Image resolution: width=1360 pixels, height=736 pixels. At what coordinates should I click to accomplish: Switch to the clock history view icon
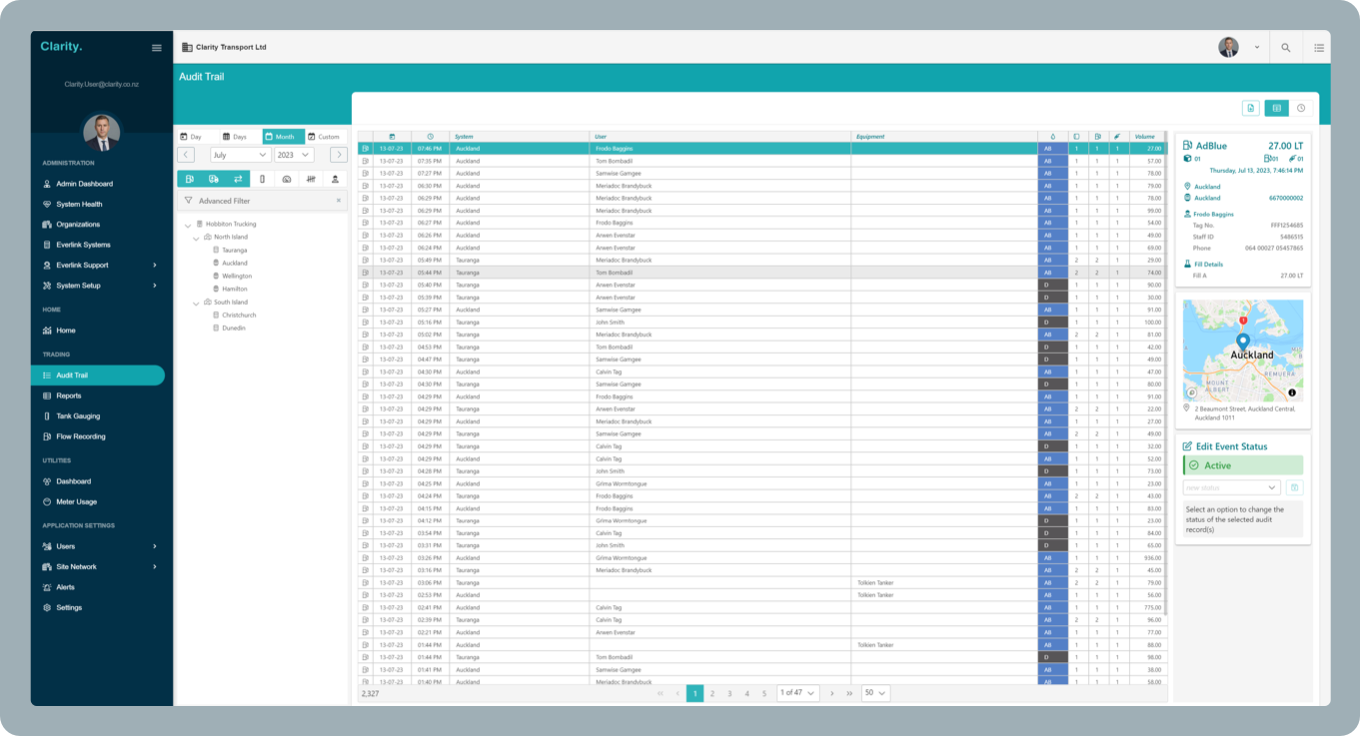(x=1301, y=108)
